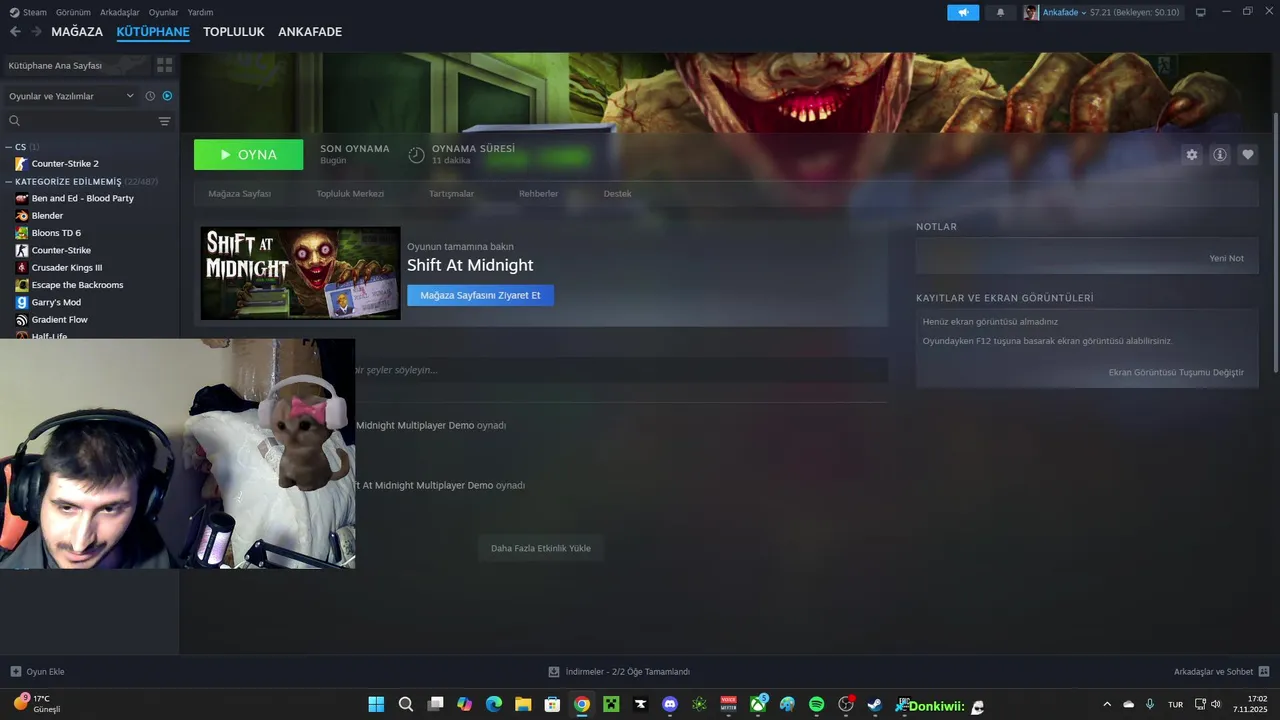Click Shift At Midnight banner thumbnail

[300, 273]
